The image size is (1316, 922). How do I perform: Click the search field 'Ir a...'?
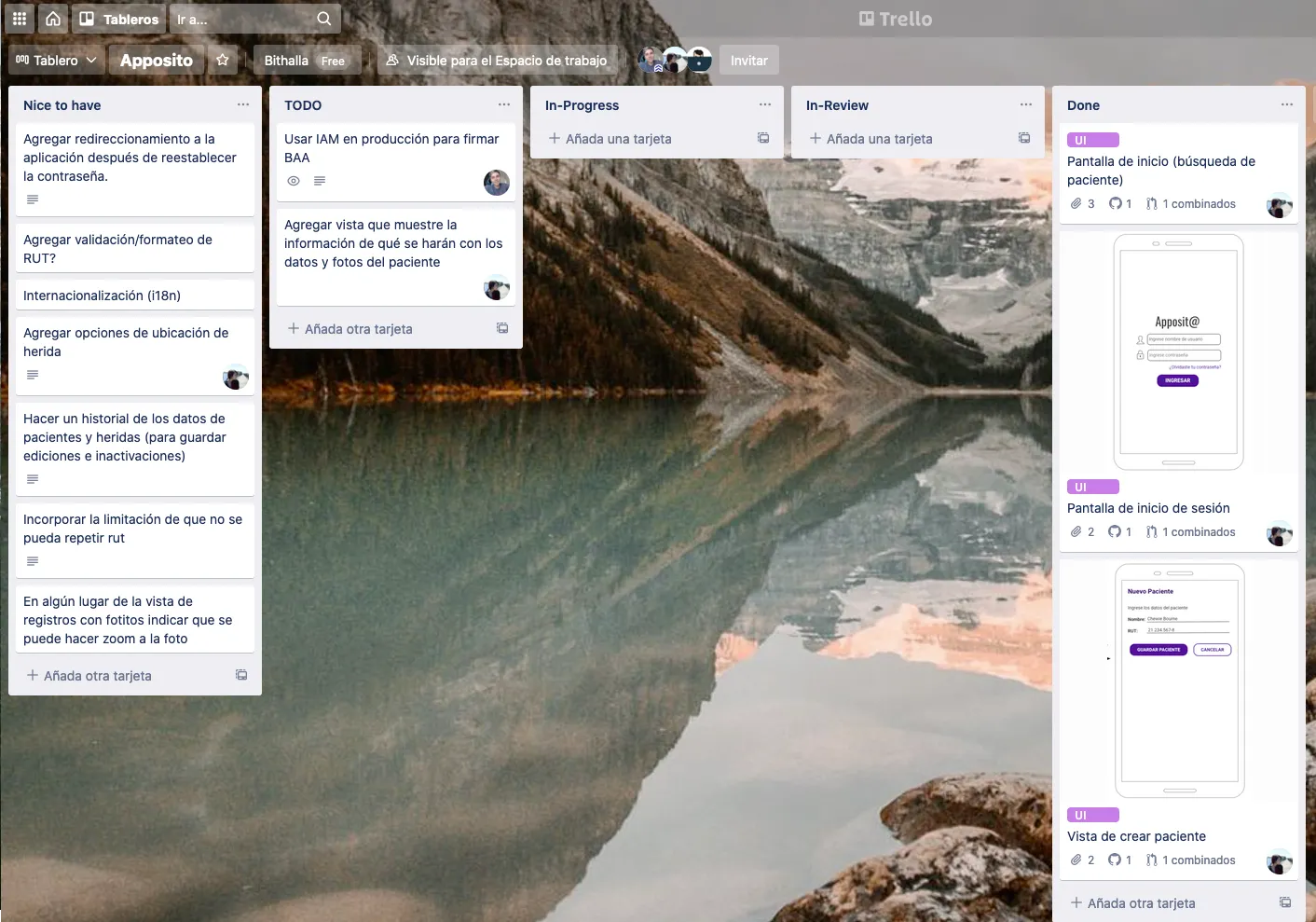click(x=254, y=19)
